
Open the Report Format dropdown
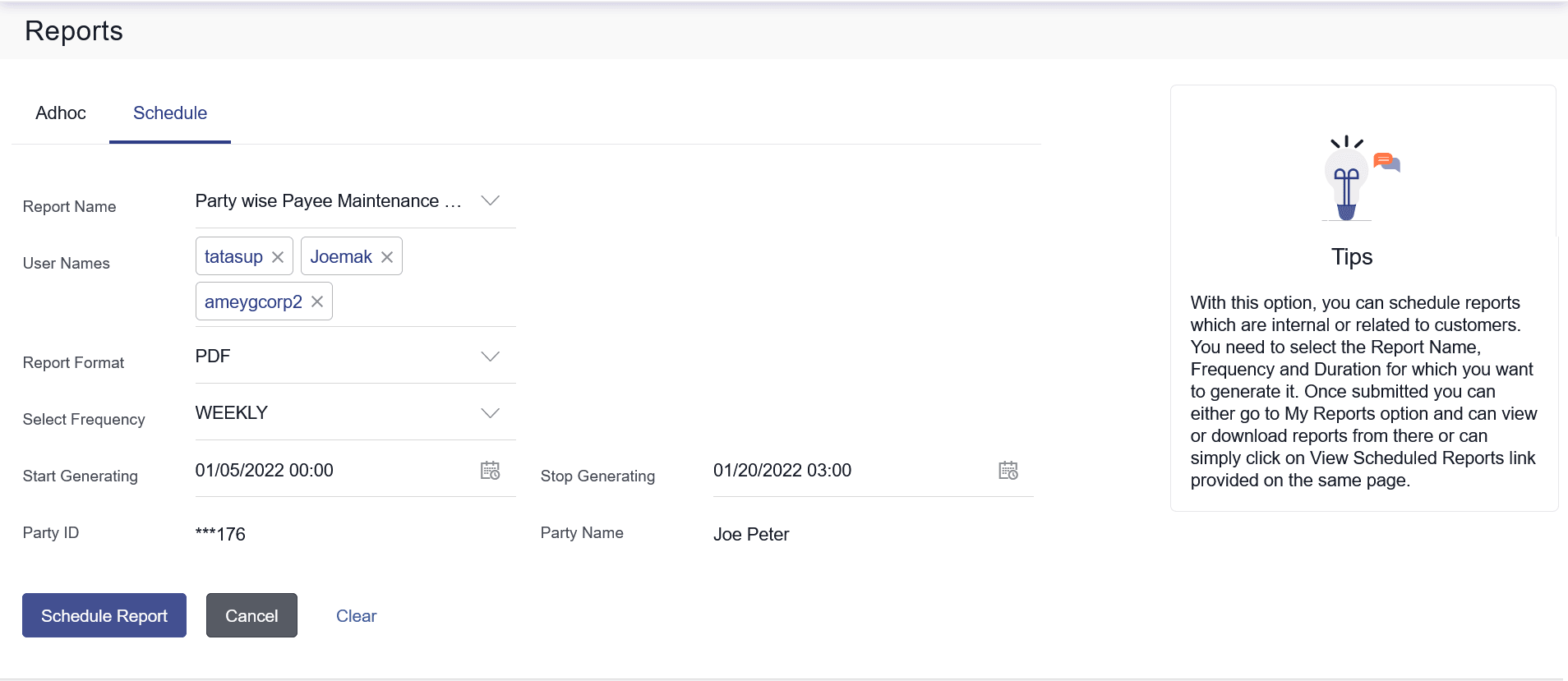pyautogui.click(x=490, y=357)
